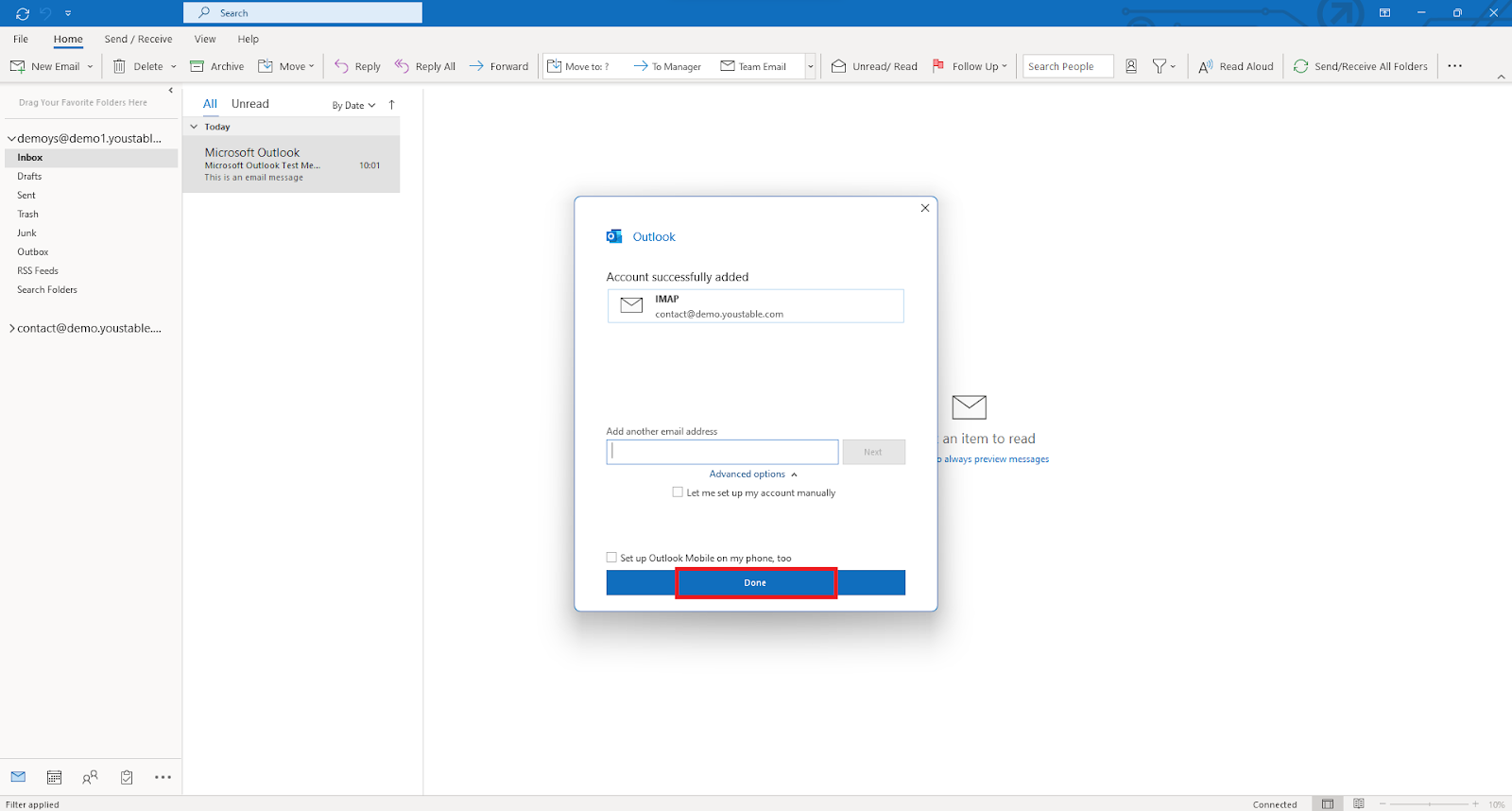1512x811 pixels.
Task: Collapse the folder pane arrow
Action: pos(170,91)
